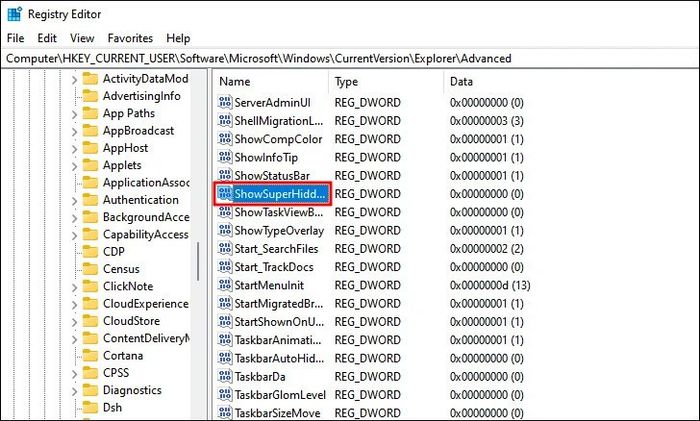This screenshot has width=700, height=421.
Task: Expand the BackgroundAcce key
Action: click(75, 218)
